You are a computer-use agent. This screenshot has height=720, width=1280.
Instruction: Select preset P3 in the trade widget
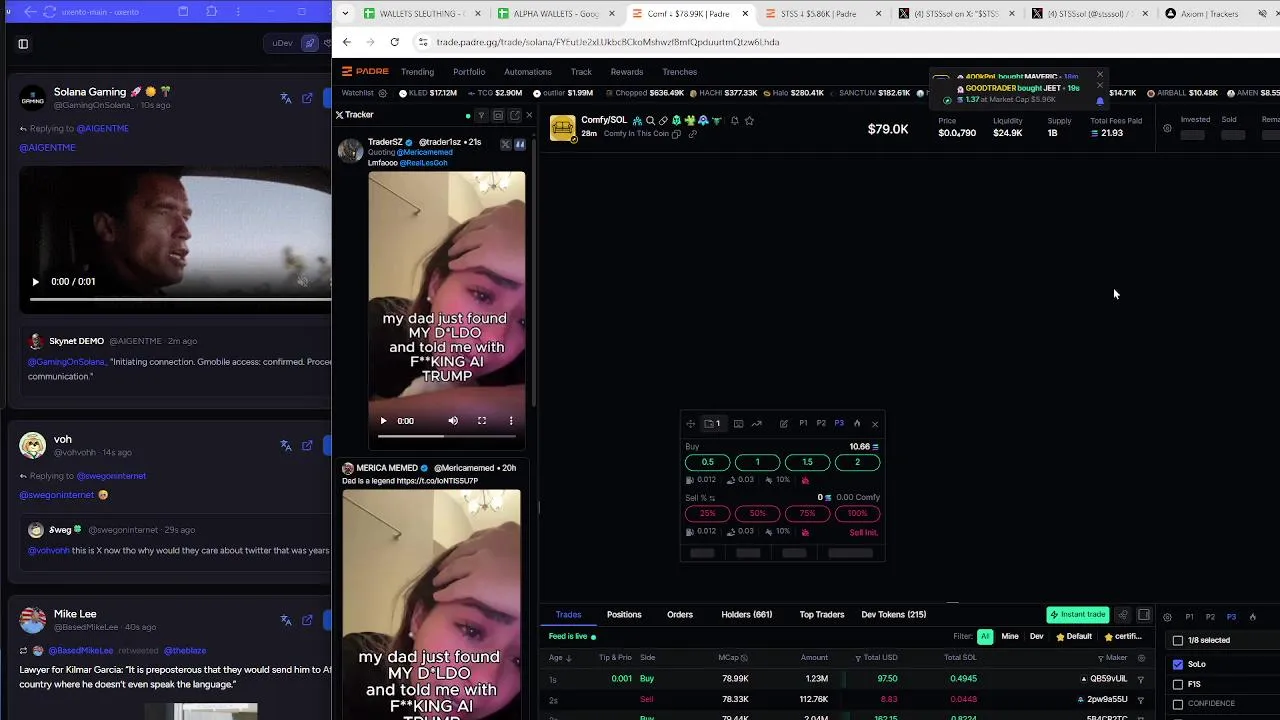(839, 423)
